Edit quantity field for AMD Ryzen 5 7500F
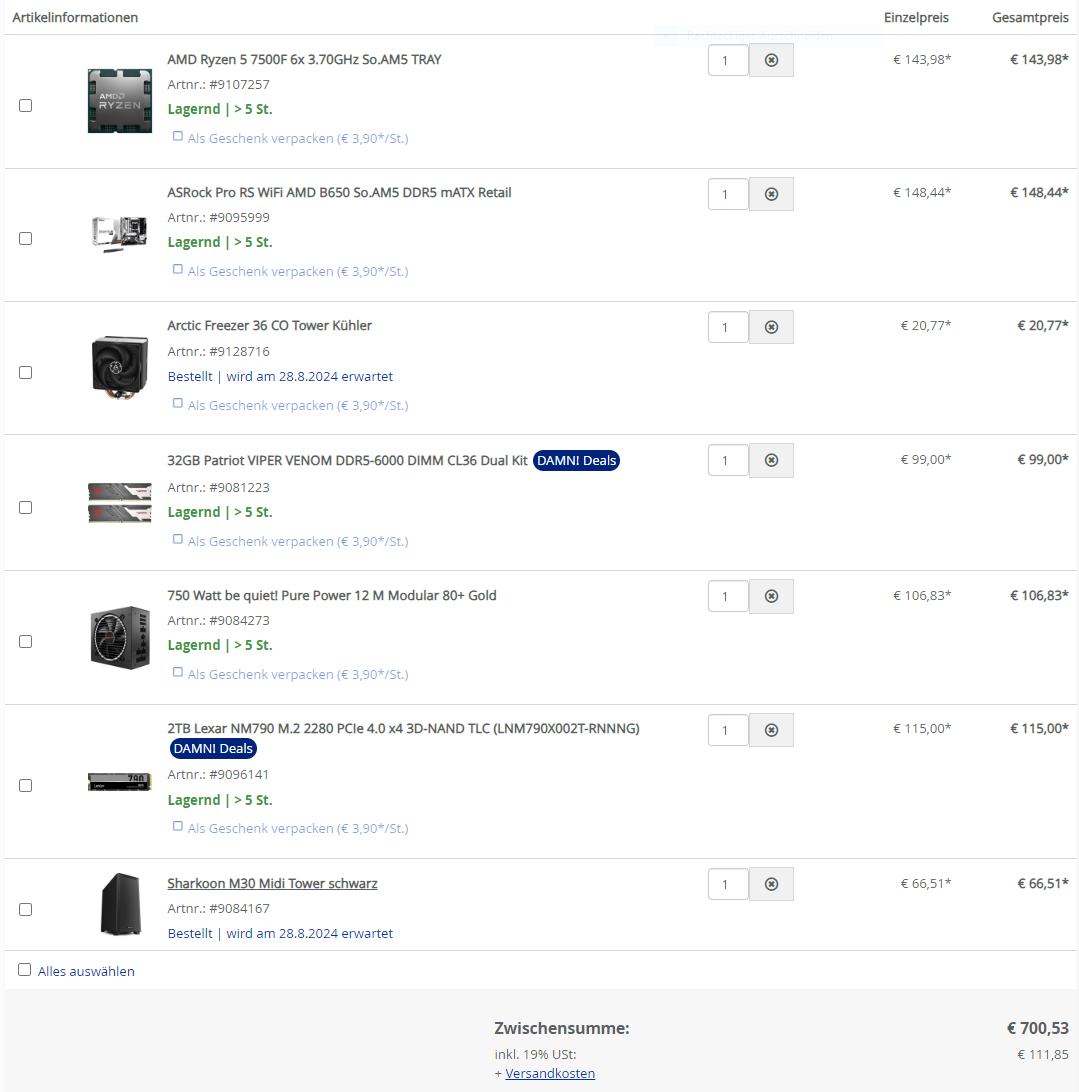 tap(728, 61)
